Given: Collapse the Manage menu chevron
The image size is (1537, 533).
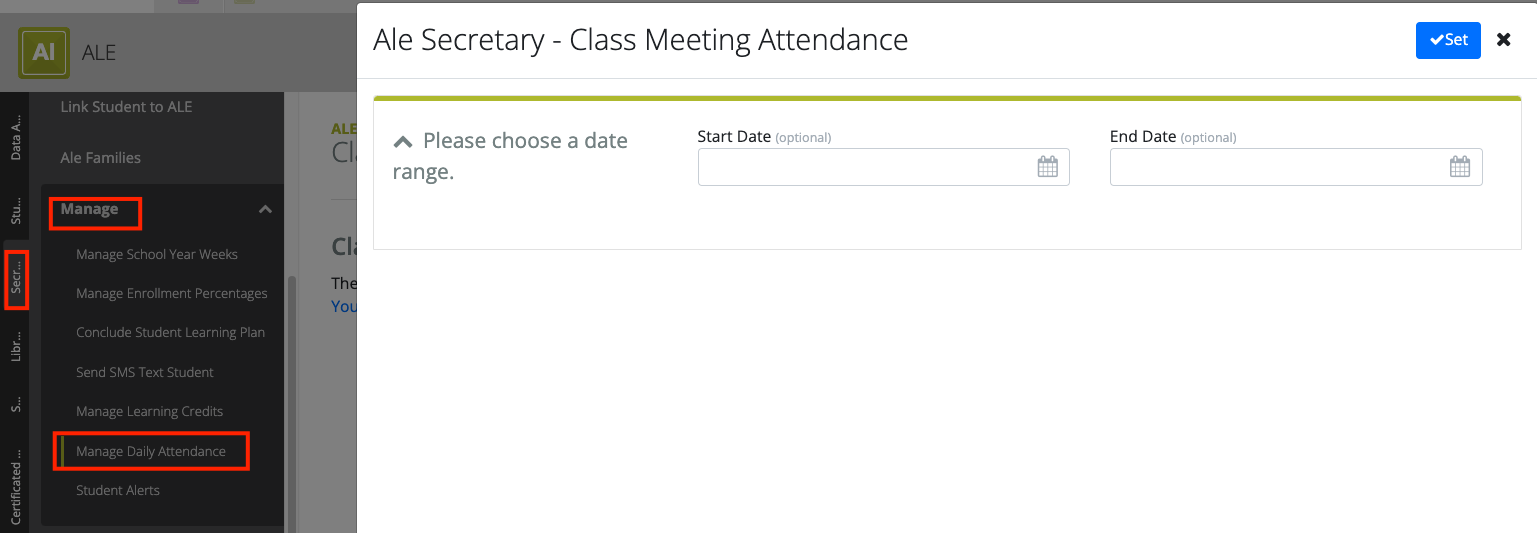Looking at the screenshot, I should [x=265, y=209].
